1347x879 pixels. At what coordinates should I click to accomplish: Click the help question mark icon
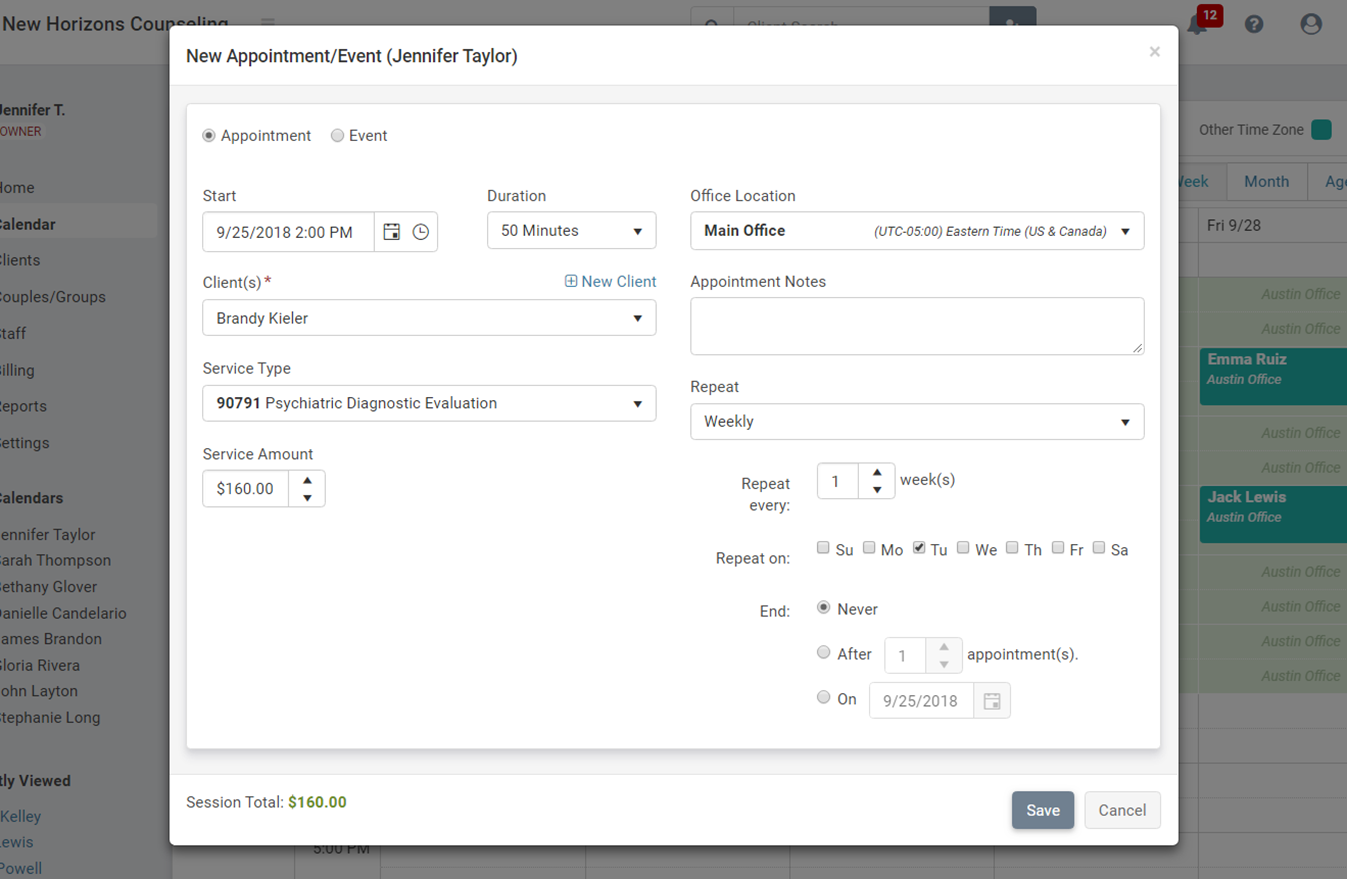pyautogui.click(x=1254, y=23)
